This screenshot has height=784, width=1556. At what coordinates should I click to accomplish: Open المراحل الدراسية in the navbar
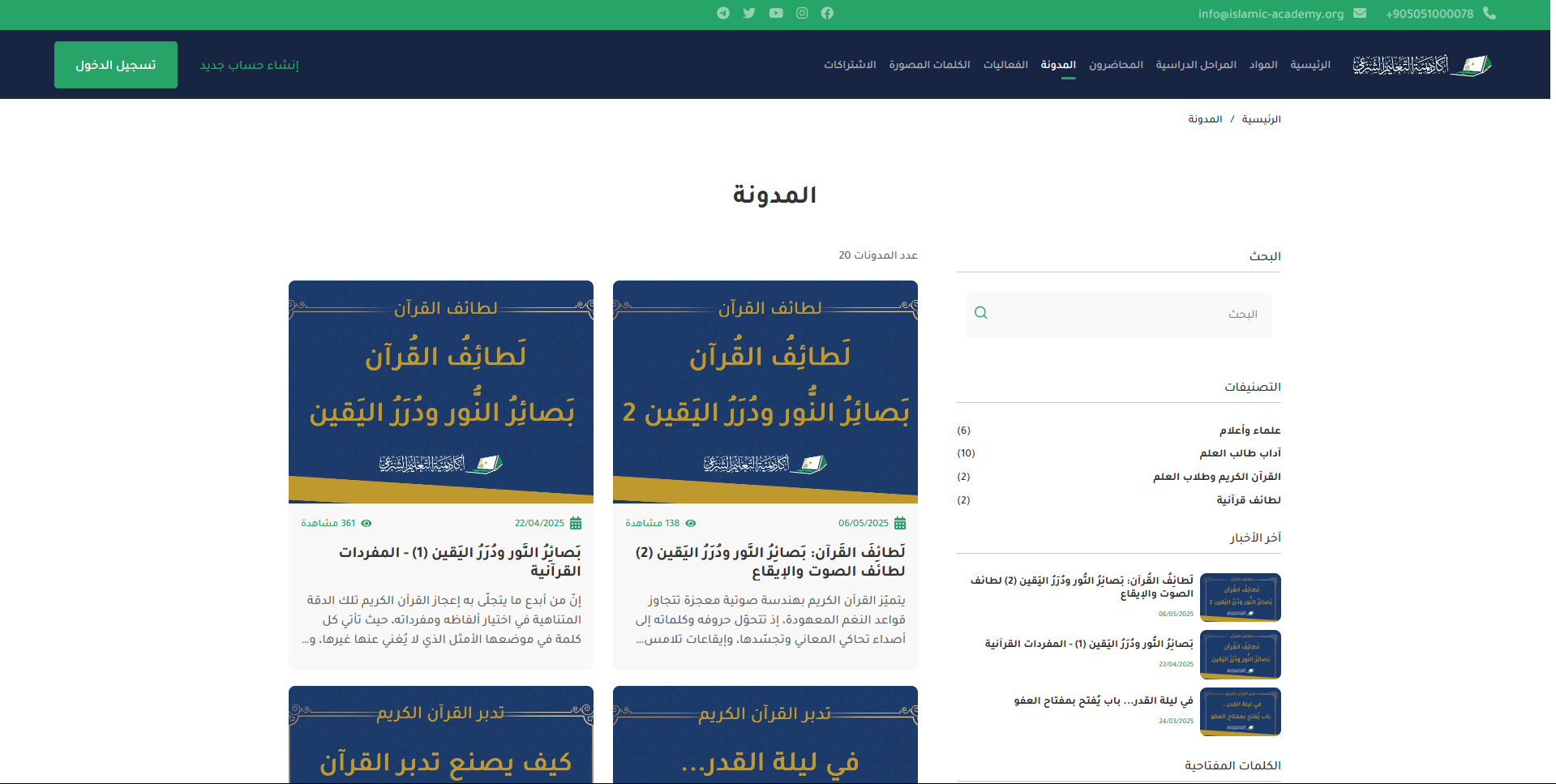coord(1196,65)
